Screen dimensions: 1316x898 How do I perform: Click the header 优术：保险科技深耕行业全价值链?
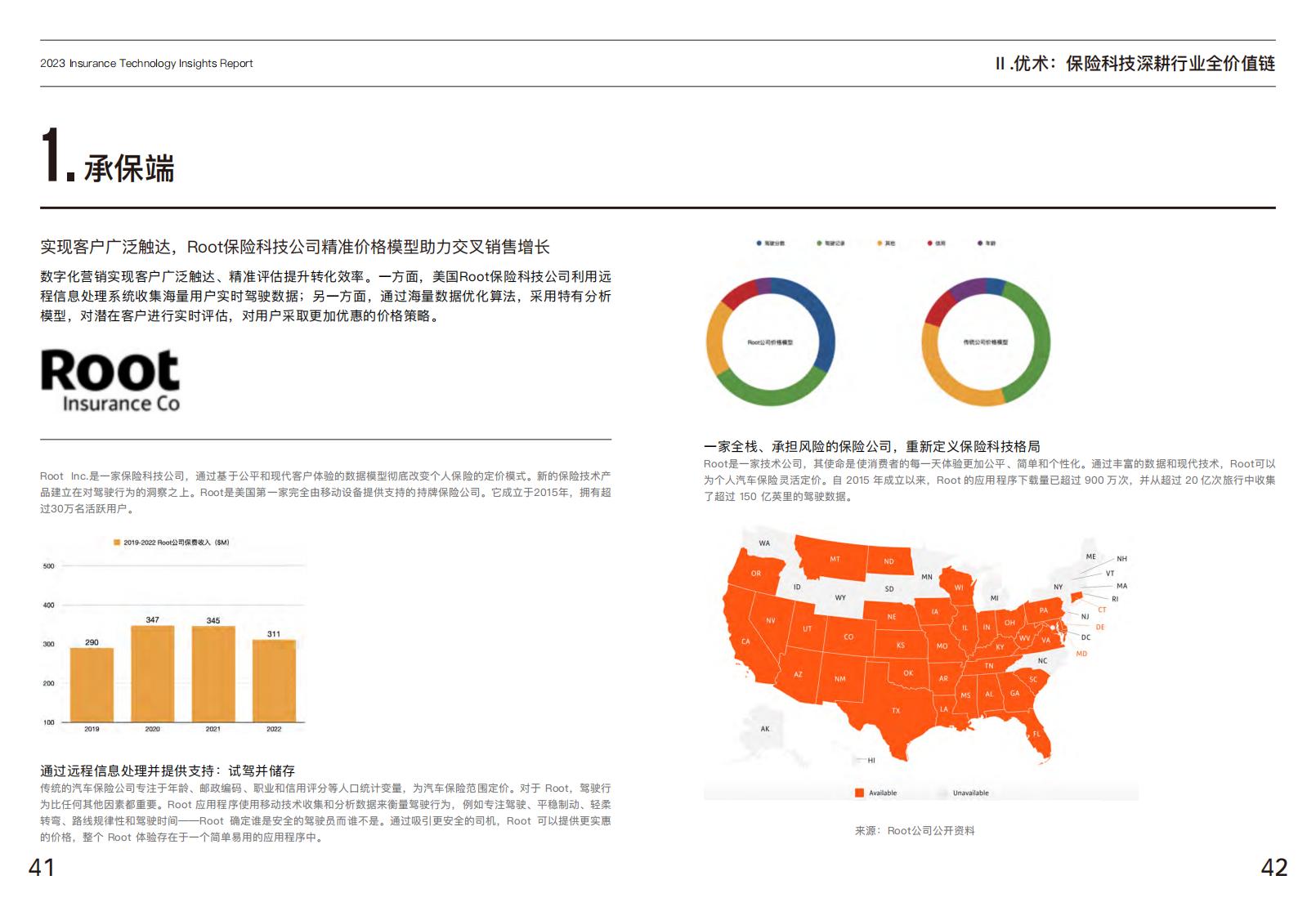pos(1135,63)
